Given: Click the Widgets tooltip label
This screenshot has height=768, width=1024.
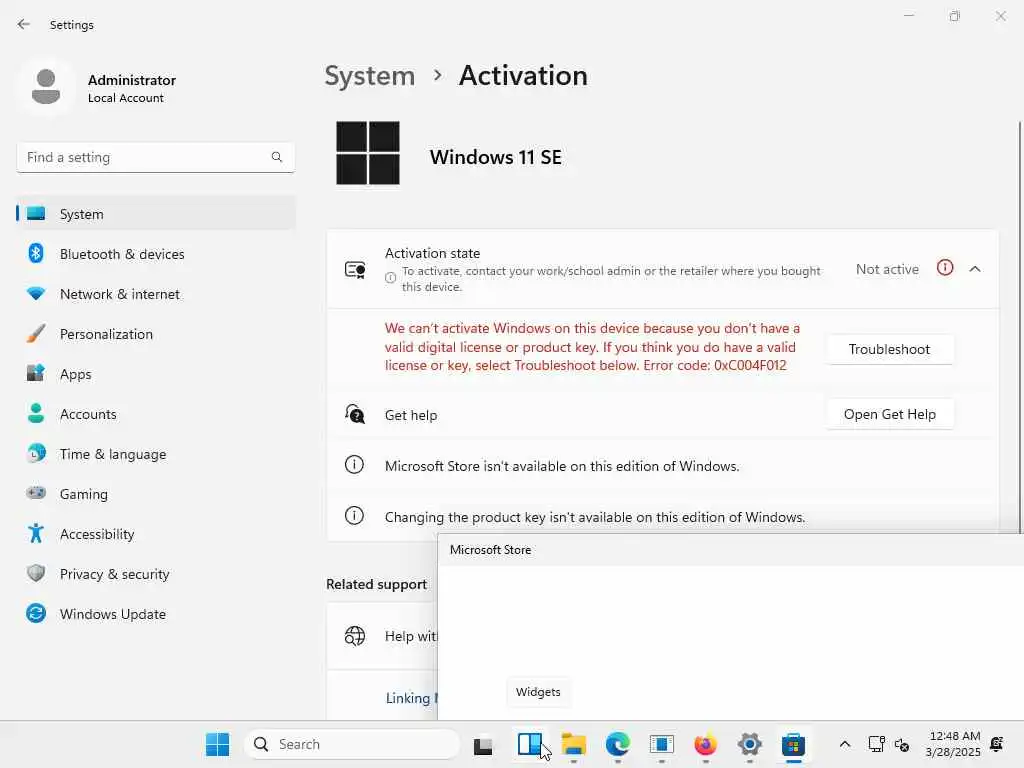Looking at the screenshot, I should point(538,692).
